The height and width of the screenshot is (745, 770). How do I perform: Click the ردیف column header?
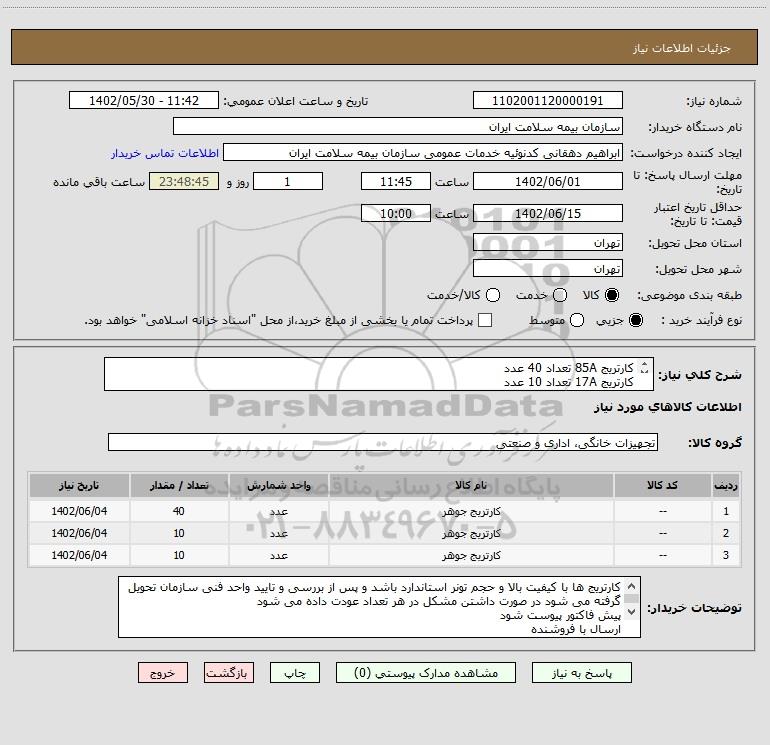point(726,485)
